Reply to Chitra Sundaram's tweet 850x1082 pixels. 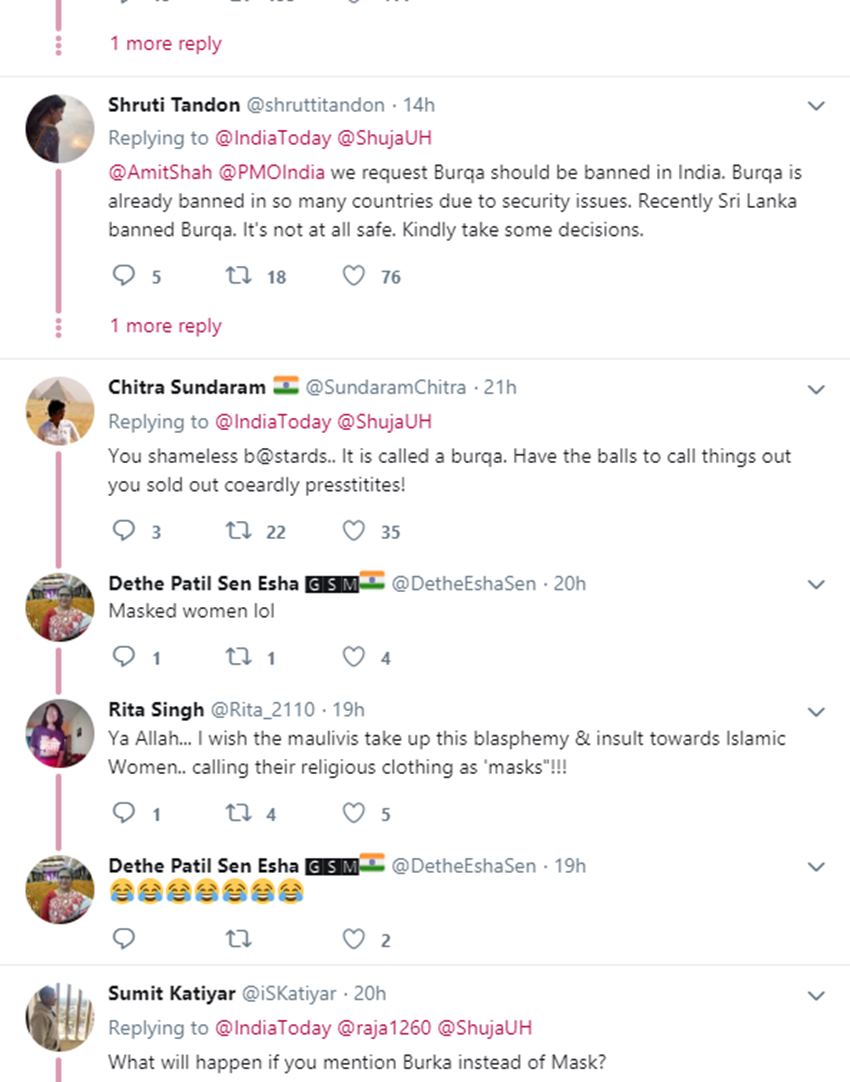(124, 531)
